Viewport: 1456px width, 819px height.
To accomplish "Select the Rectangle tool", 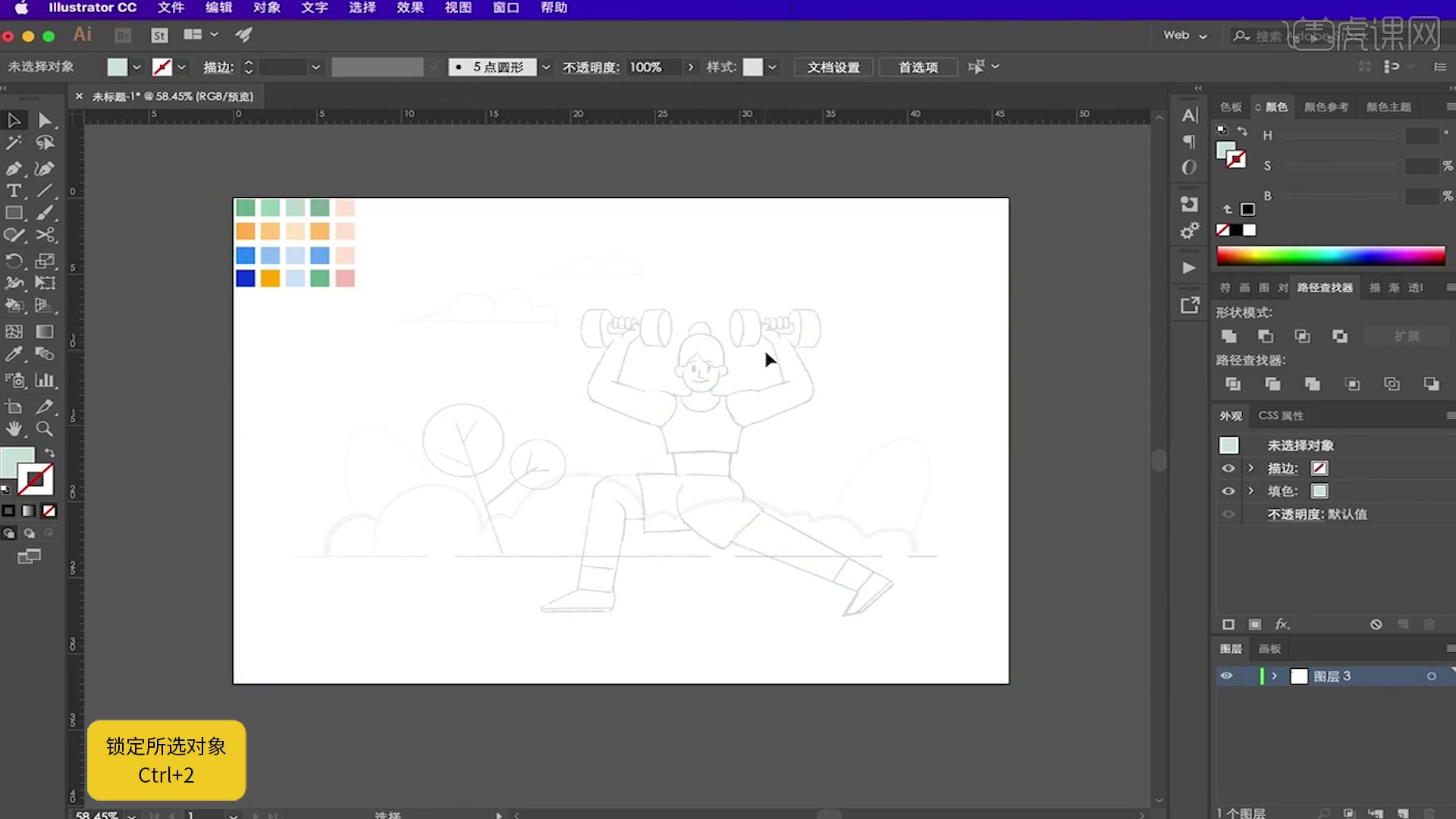I will pos(14,213).
